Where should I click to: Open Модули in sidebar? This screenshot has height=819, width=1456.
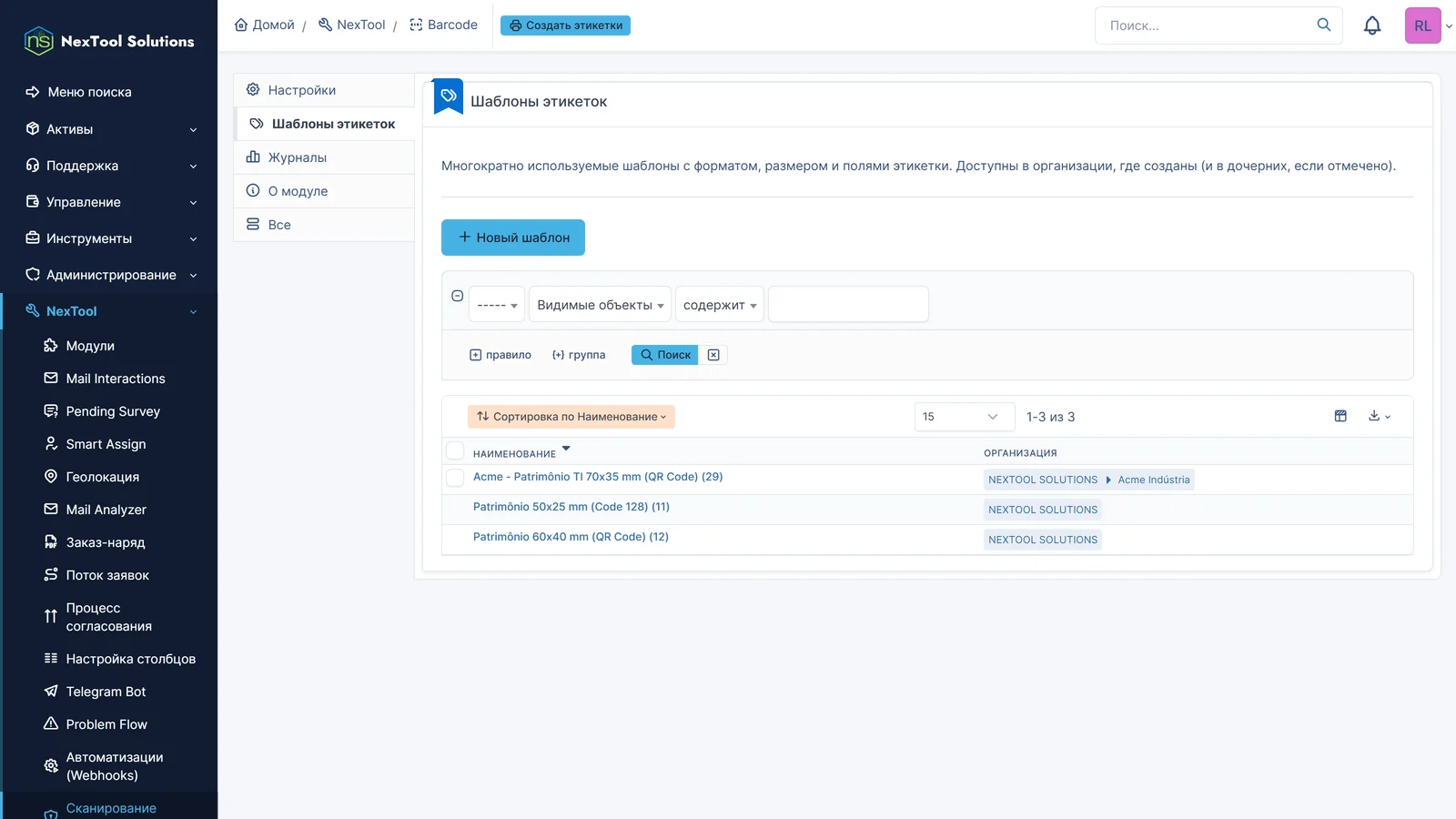pos(90,346)
